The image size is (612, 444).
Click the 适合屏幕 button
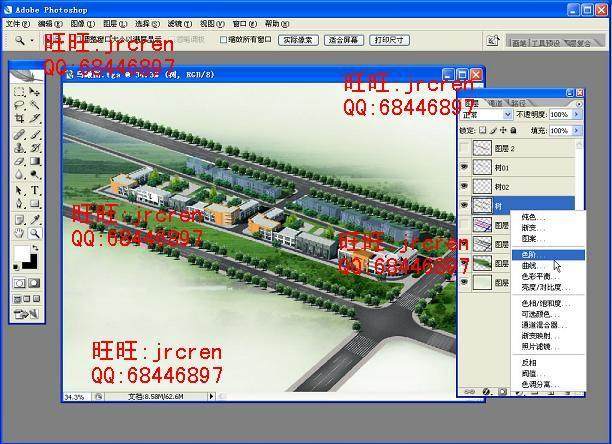point(343,40)
